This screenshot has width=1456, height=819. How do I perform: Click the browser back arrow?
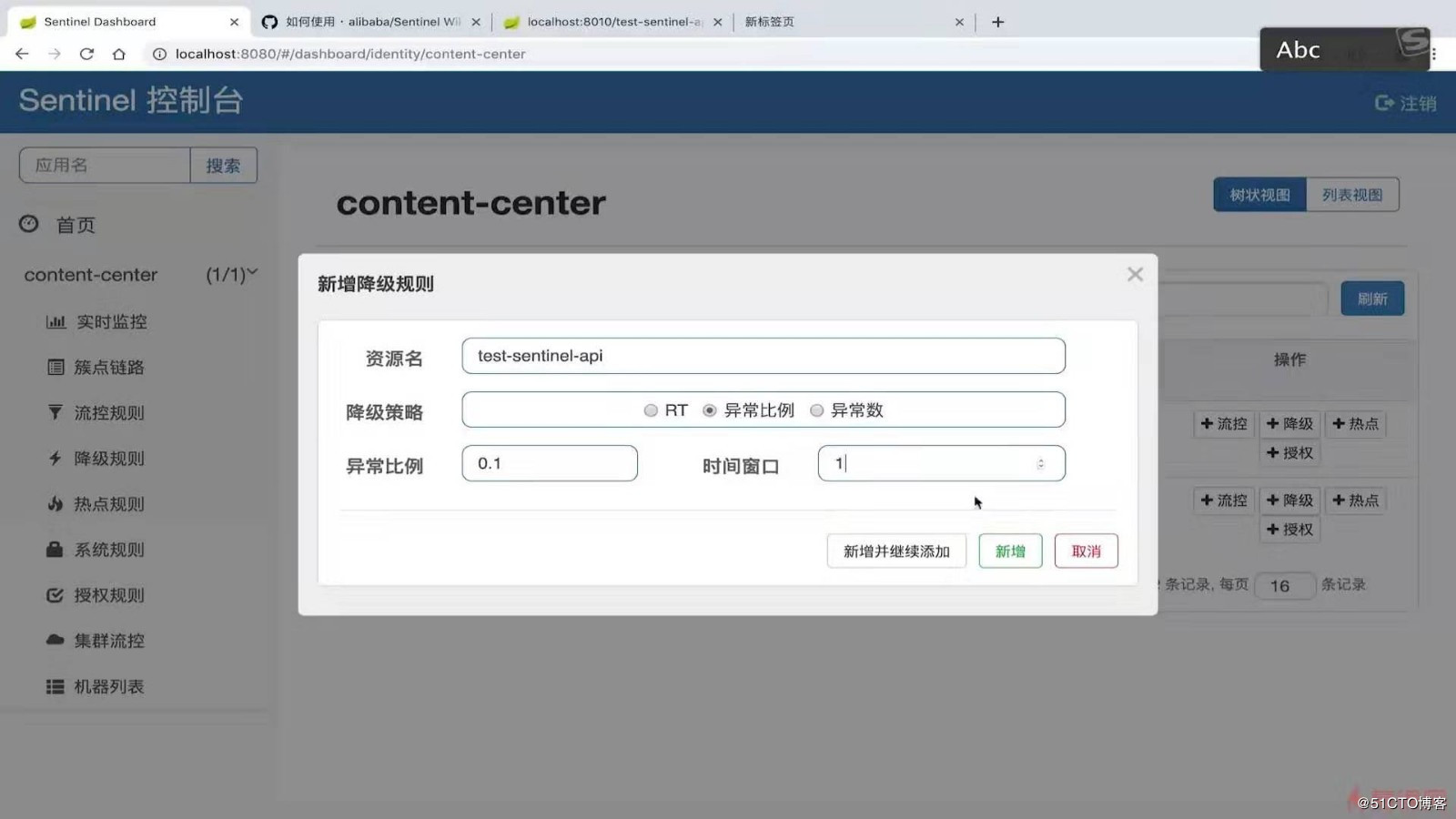(22, 54)
